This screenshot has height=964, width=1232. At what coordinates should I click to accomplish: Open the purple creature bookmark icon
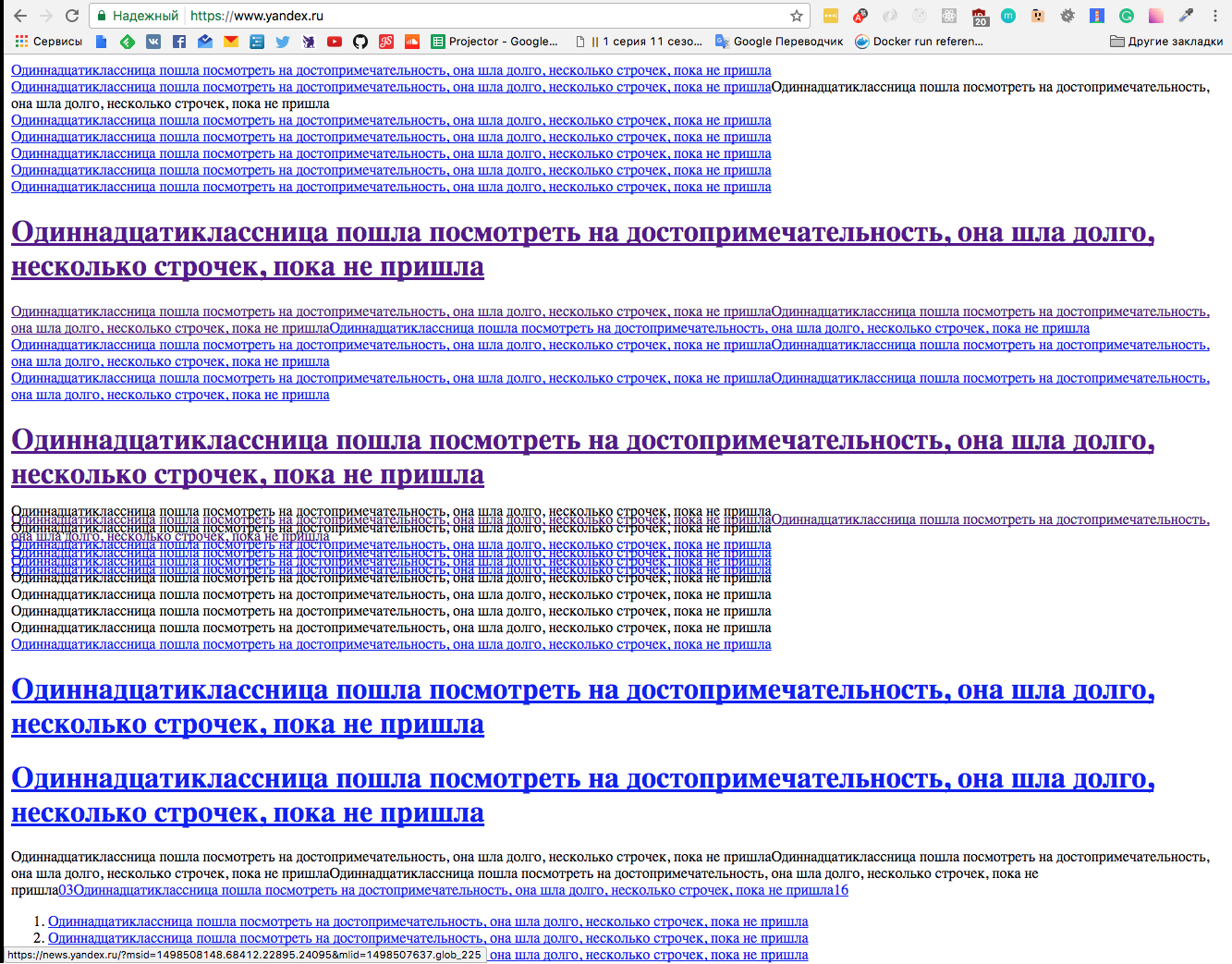click(x=309, y=42)
